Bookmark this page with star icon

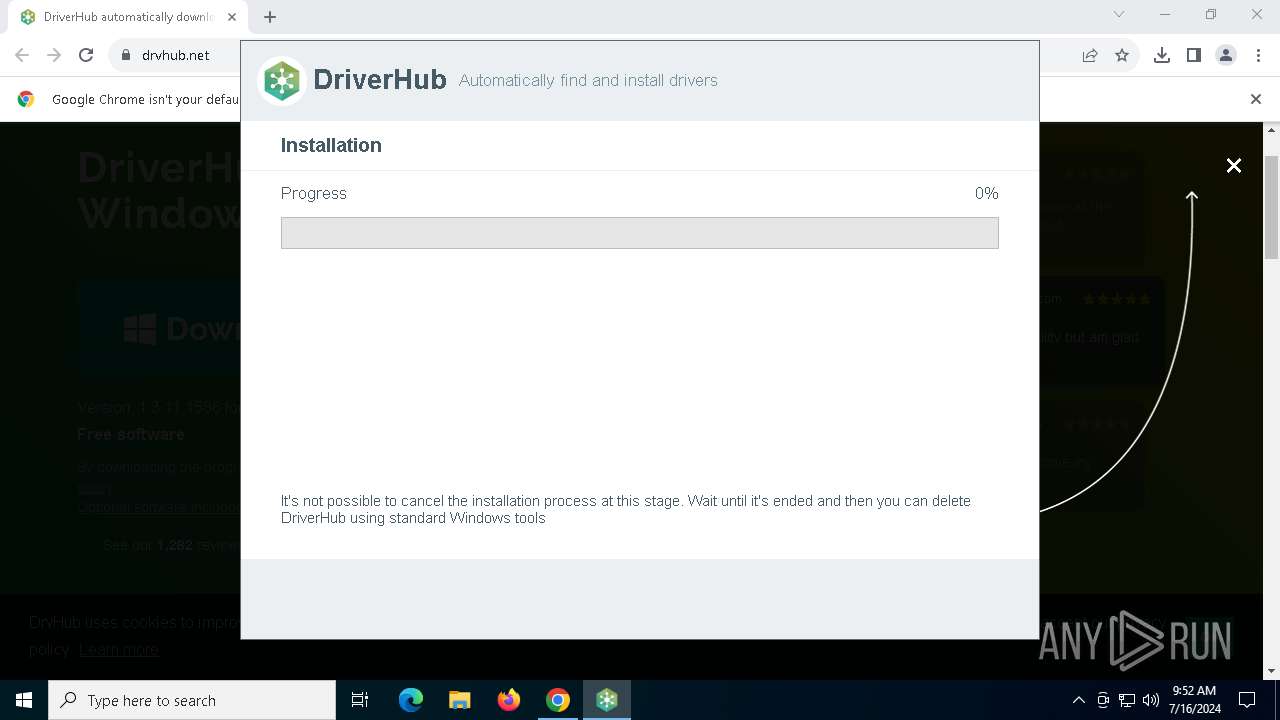click(1122, 55)
